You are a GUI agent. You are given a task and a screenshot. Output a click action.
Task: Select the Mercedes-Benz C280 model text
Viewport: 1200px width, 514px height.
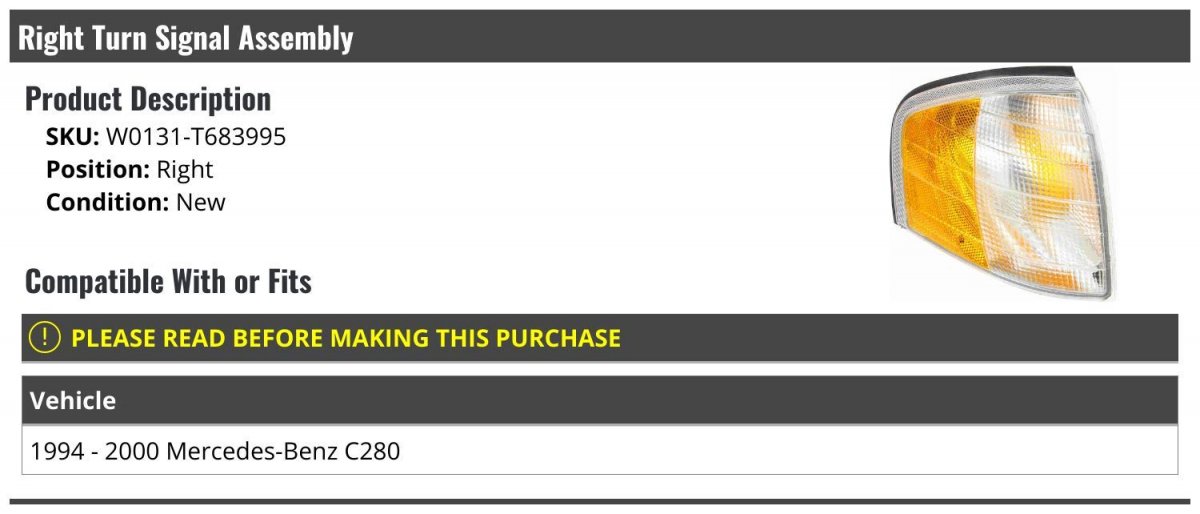click(283, 451)
